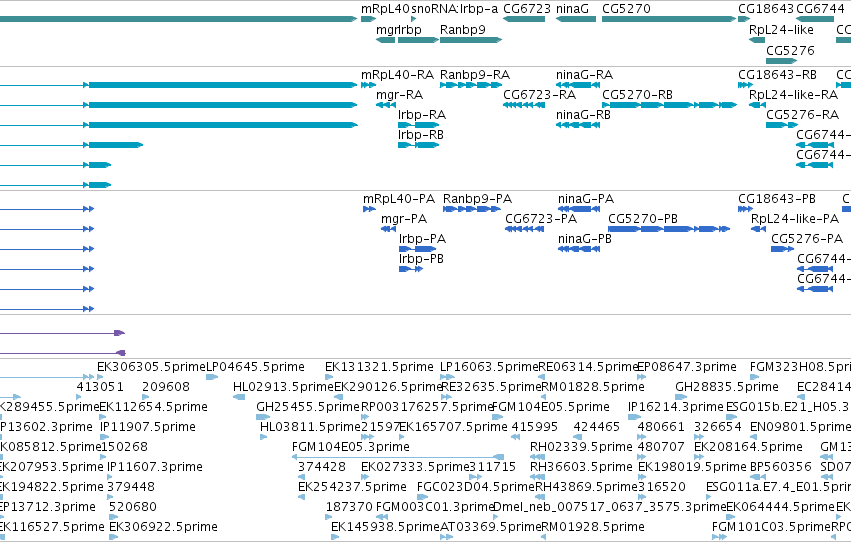Click EST label EK145938.5prime

[x=385, y=527]
